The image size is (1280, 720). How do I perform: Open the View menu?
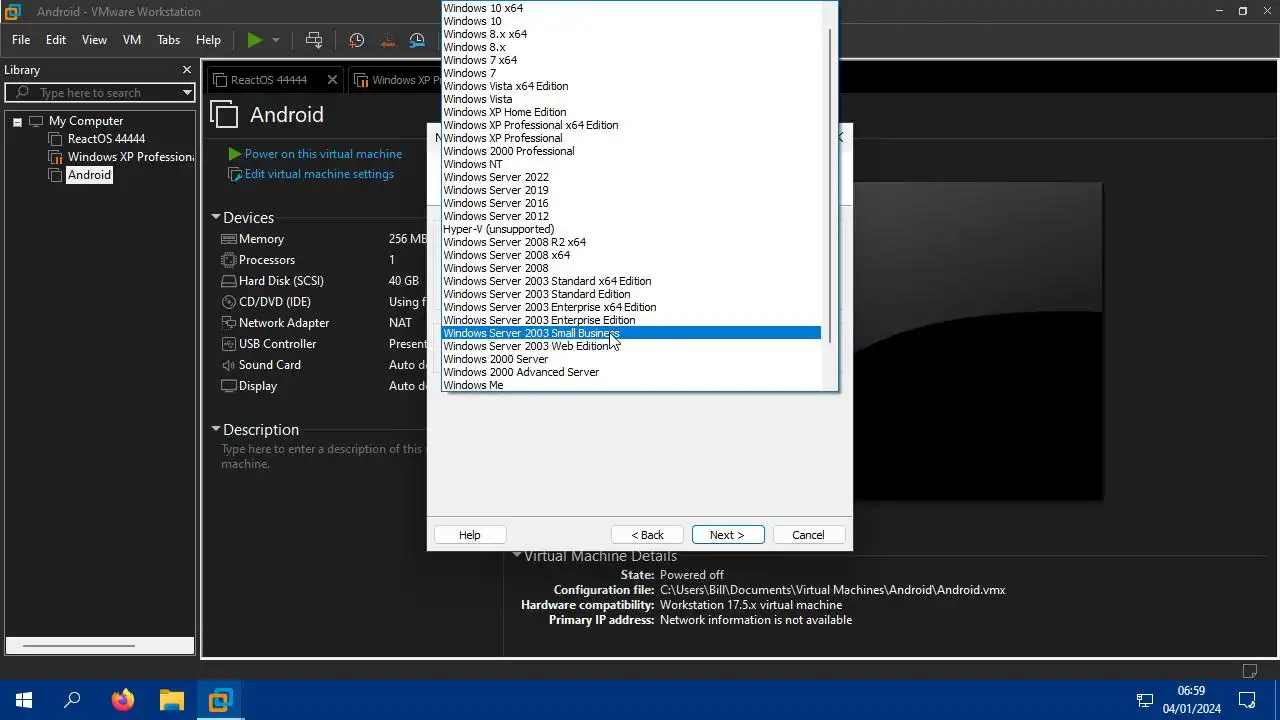tap(94, 40)
